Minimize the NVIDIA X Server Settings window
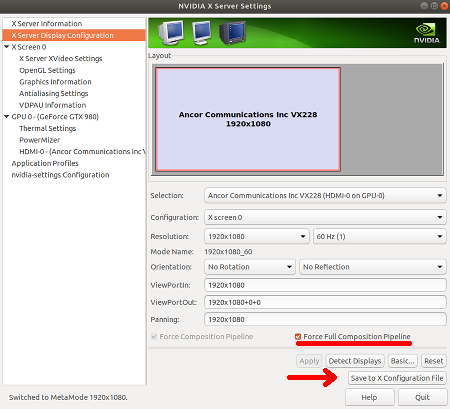The width and height of the screenshot is (450, 409). 424,6
